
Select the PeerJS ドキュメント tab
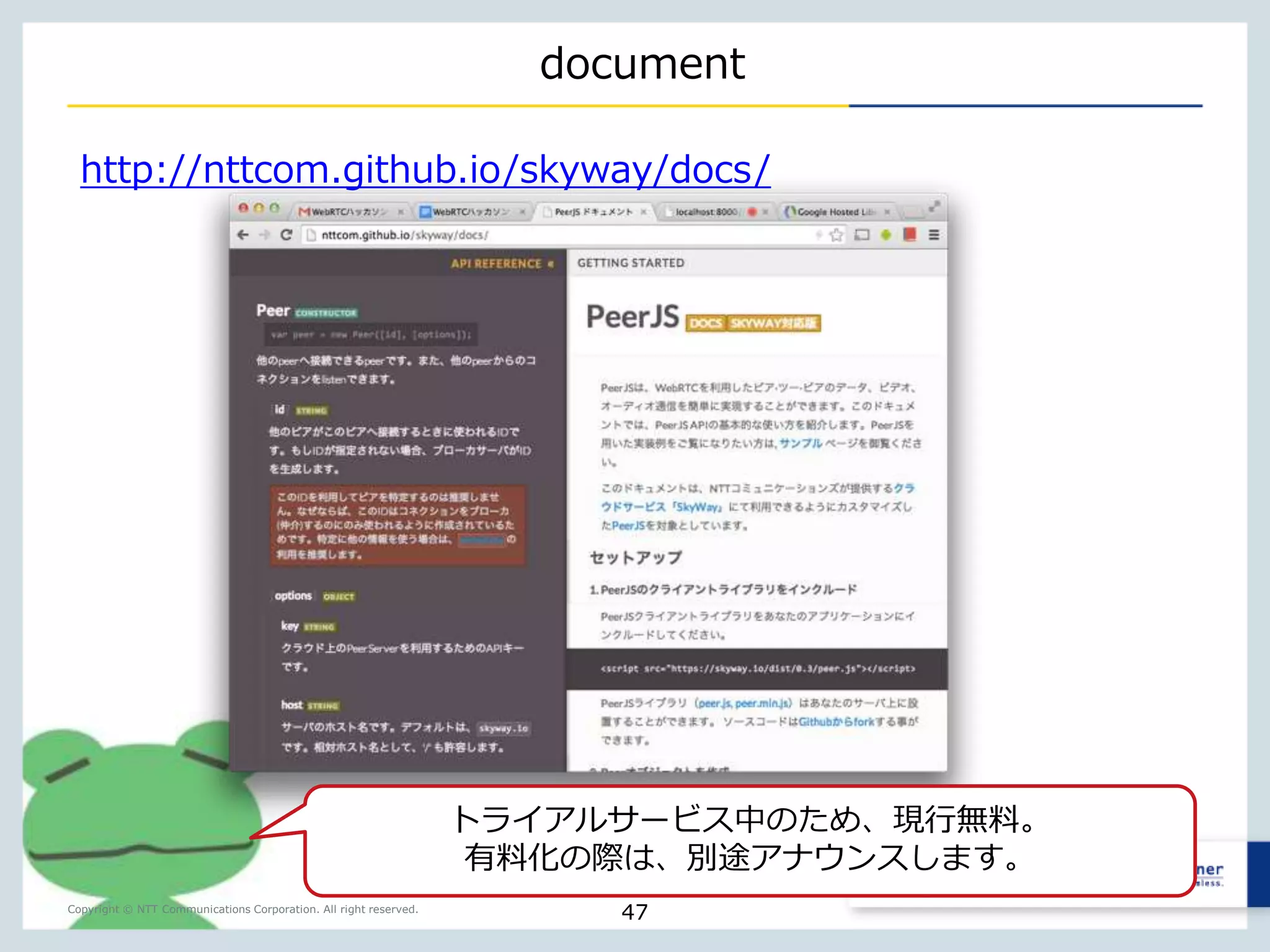click(594, 212)
